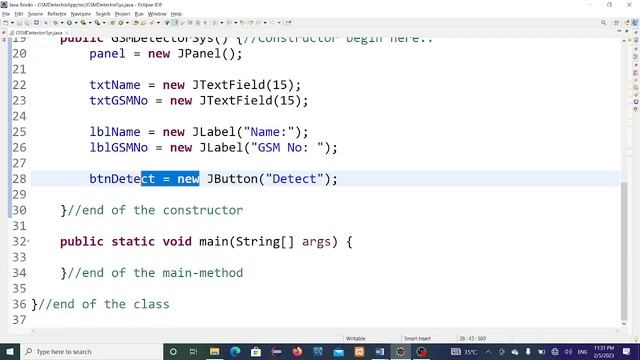Open the Edit menu
Viewport: 640px width, 360px height.
[19, 14]
